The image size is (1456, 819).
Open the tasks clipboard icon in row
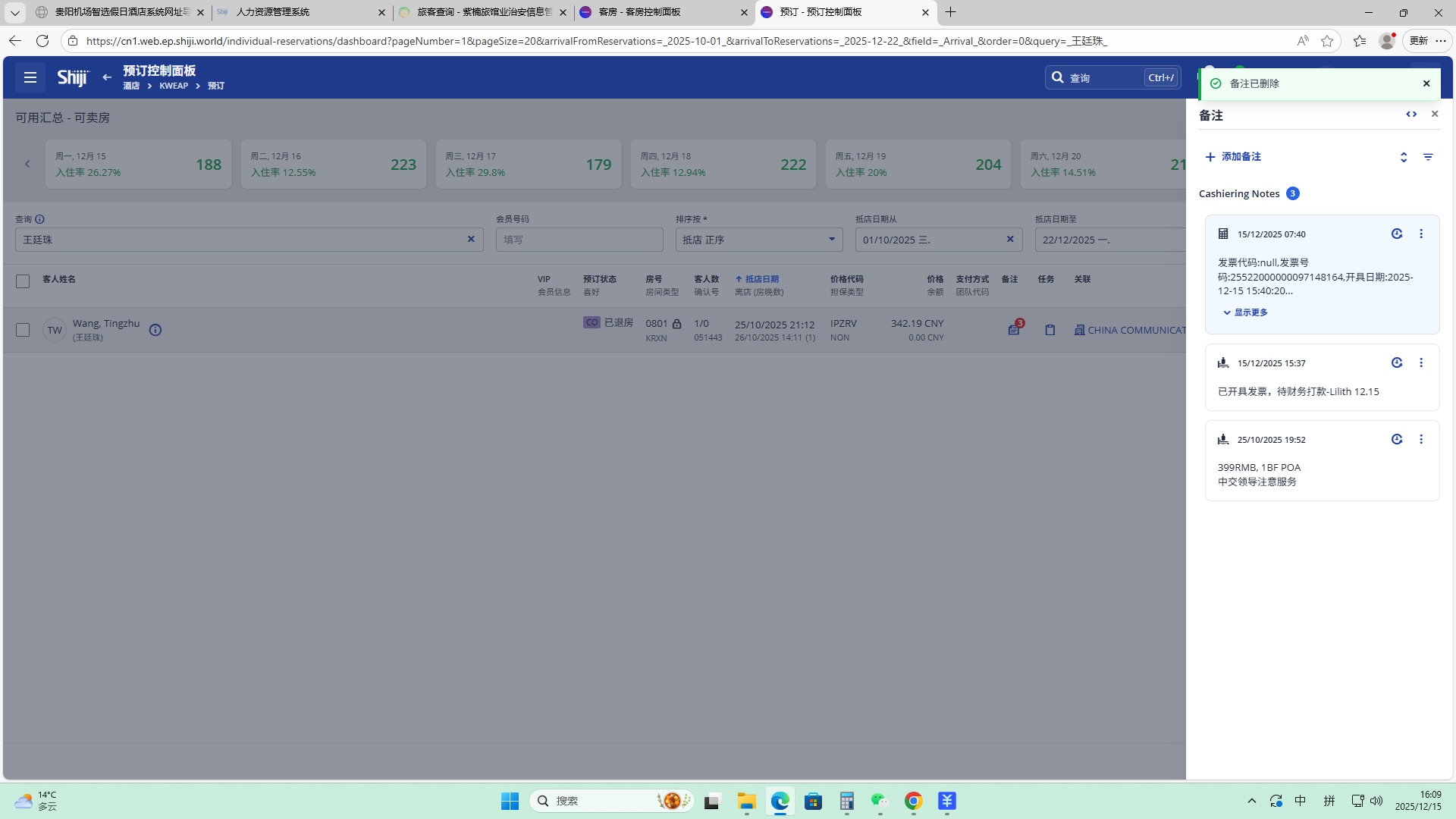1050,330
